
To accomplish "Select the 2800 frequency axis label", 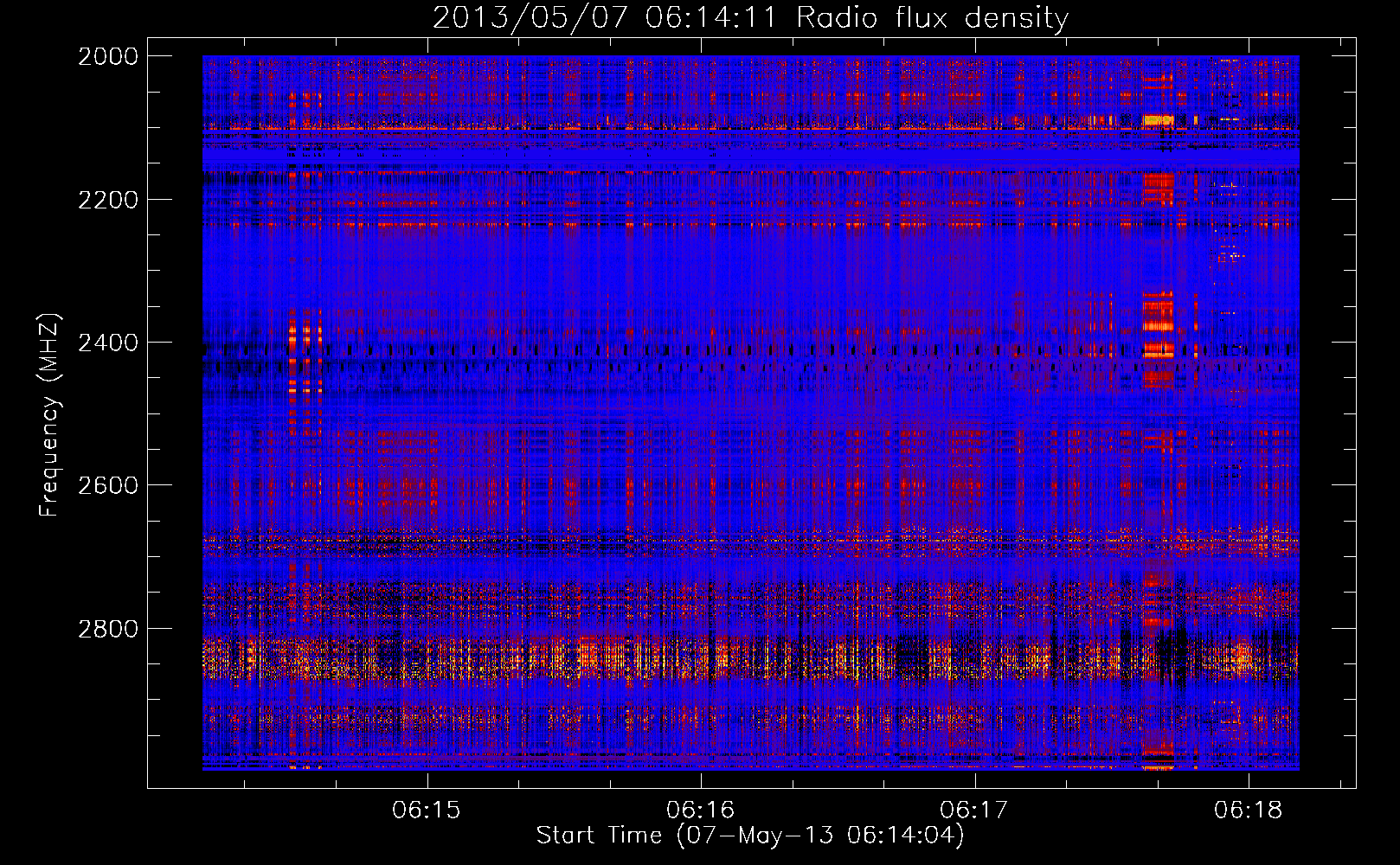I will point(108,629).
